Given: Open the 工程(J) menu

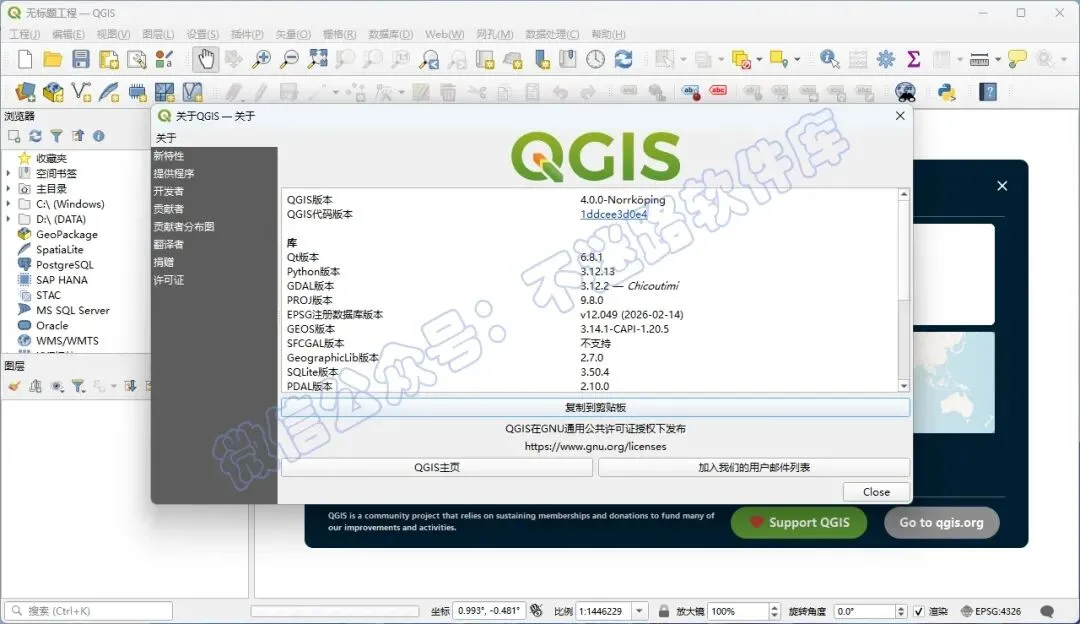Looking at the screenshot, I should coord(23,34).
